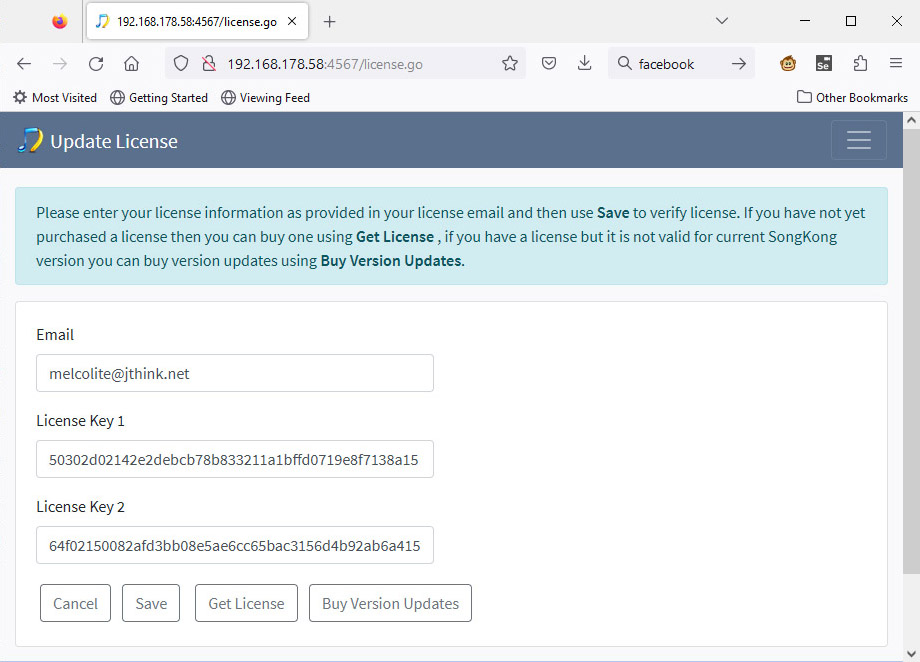Go to the browser home page
Screen dimensions: 920x662
click(131, 63)
